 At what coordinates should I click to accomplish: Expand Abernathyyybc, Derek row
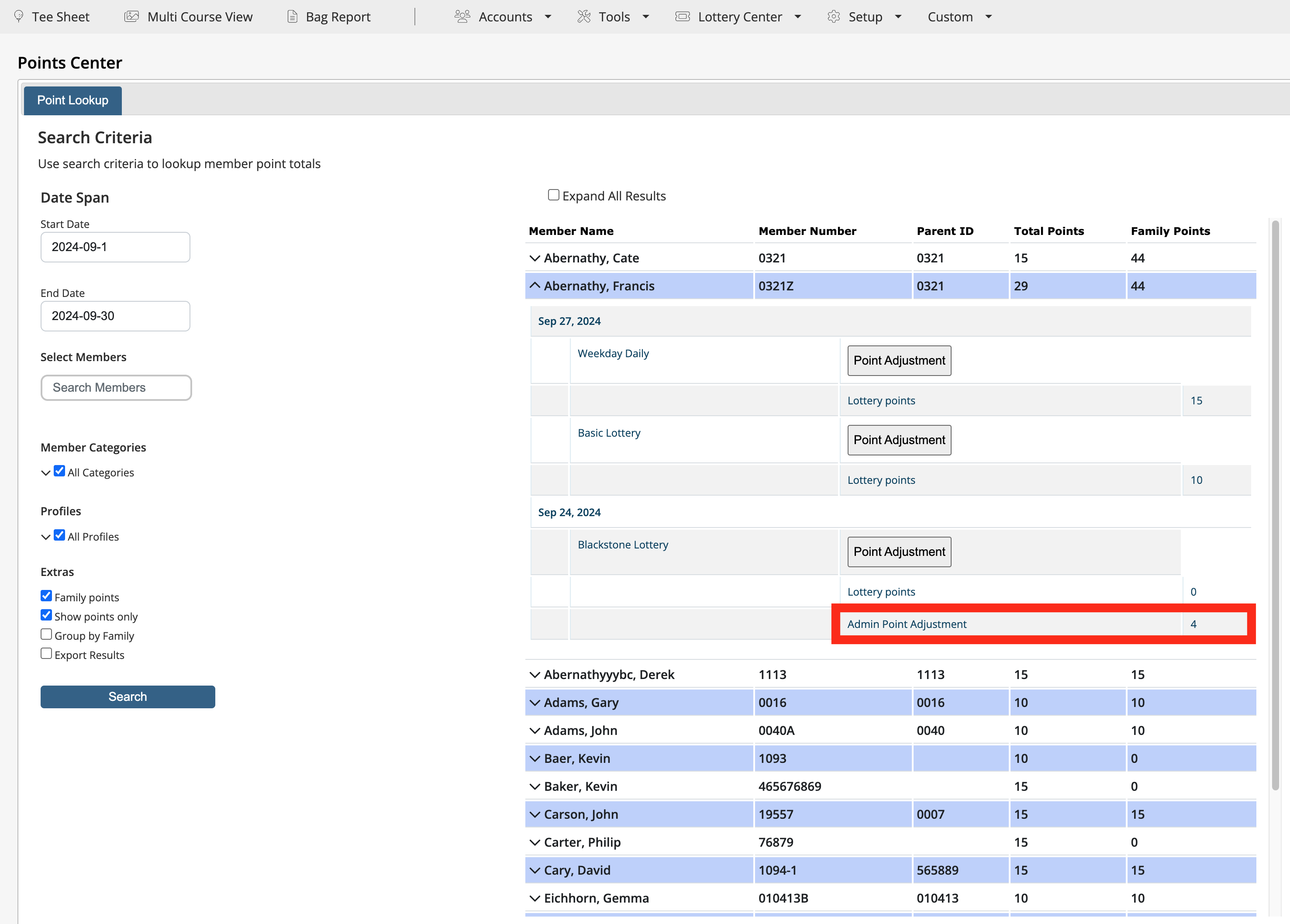[535, 674]
